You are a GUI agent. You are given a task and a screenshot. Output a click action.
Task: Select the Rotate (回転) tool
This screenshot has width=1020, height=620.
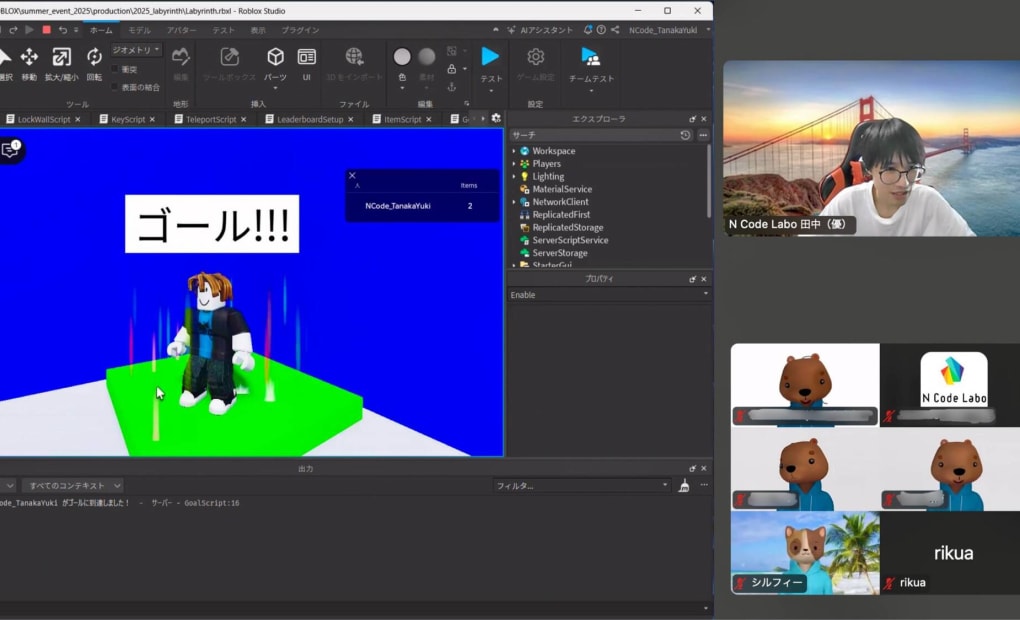pyautogui.click(x=94, y=57)
